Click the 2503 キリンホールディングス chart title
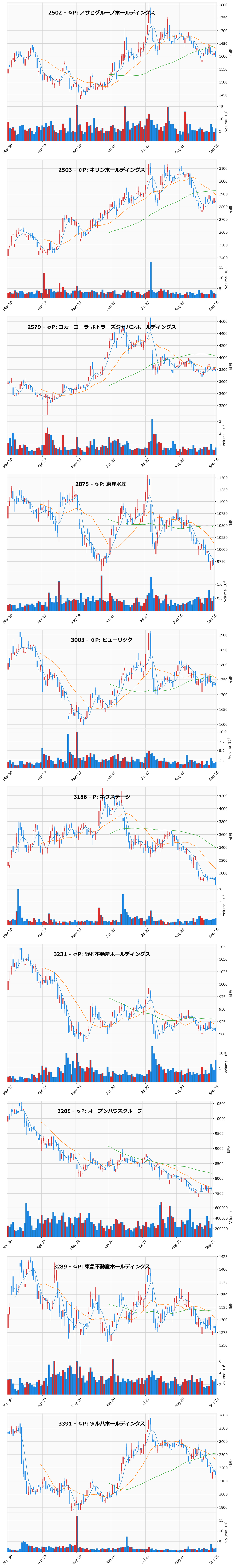This screenshot has width=235, height=1568. point(102,170)
